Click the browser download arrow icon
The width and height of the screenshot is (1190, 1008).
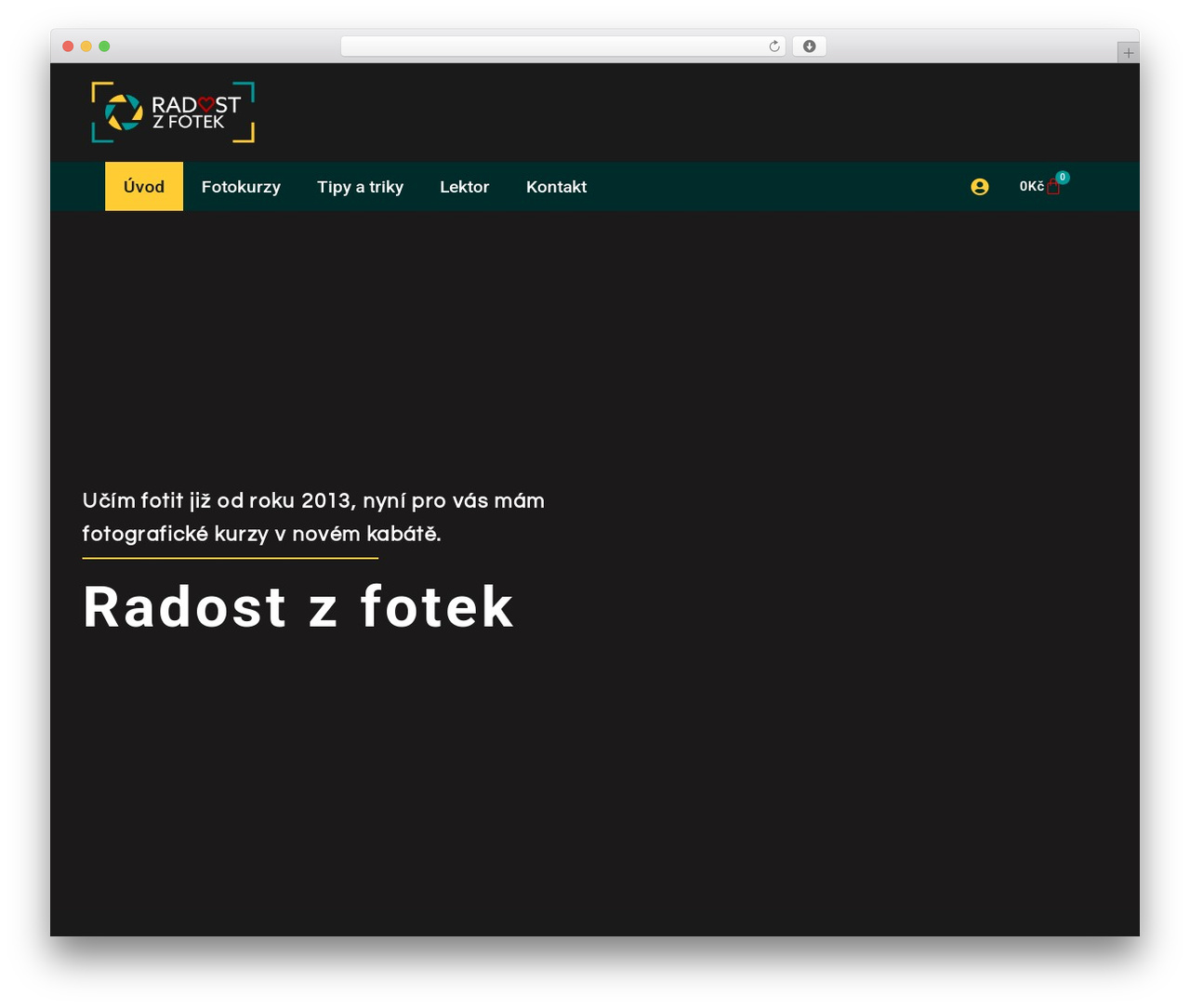tap(810, 46)
